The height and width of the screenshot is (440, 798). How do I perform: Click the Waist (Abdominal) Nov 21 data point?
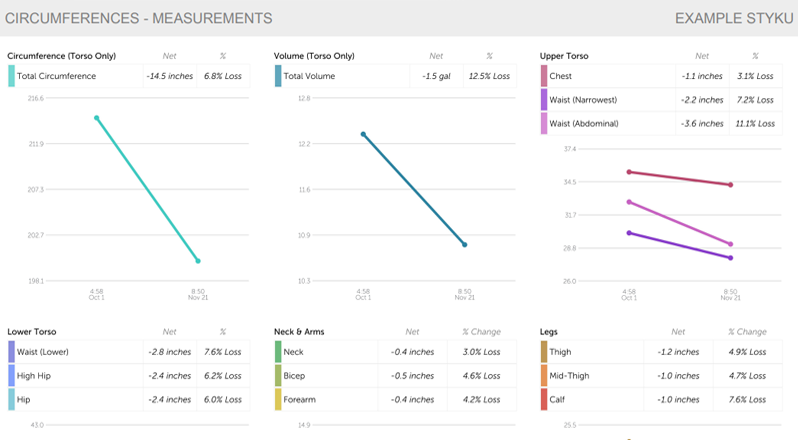(731, 244)
